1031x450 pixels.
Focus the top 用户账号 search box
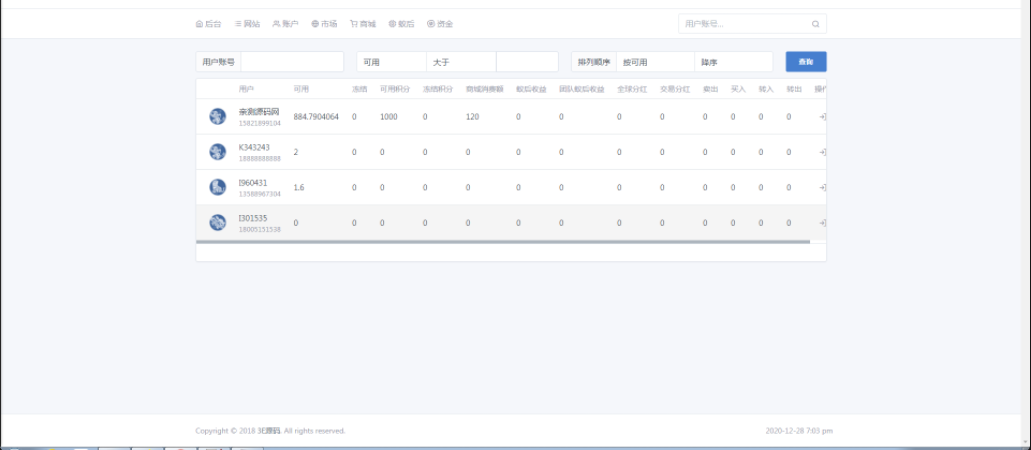(752, 24)
